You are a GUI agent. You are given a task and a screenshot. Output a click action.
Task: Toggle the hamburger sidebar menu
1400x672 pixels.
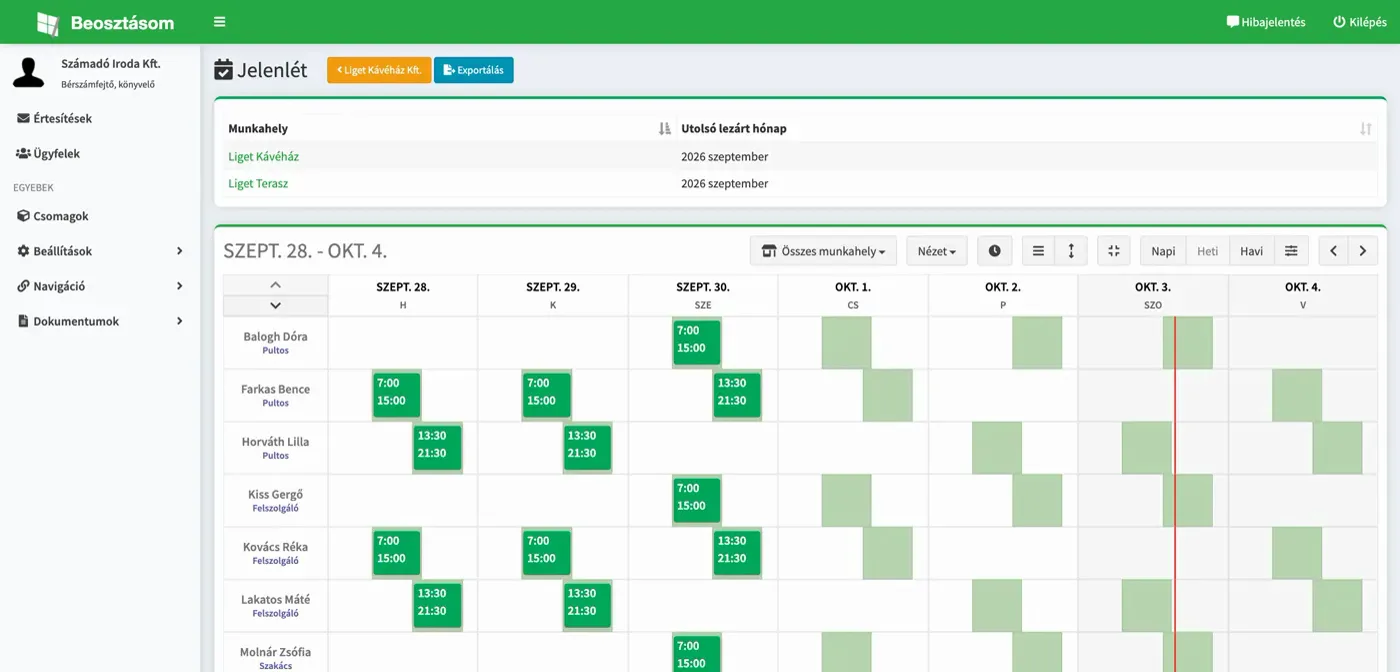tap(219, 22)
